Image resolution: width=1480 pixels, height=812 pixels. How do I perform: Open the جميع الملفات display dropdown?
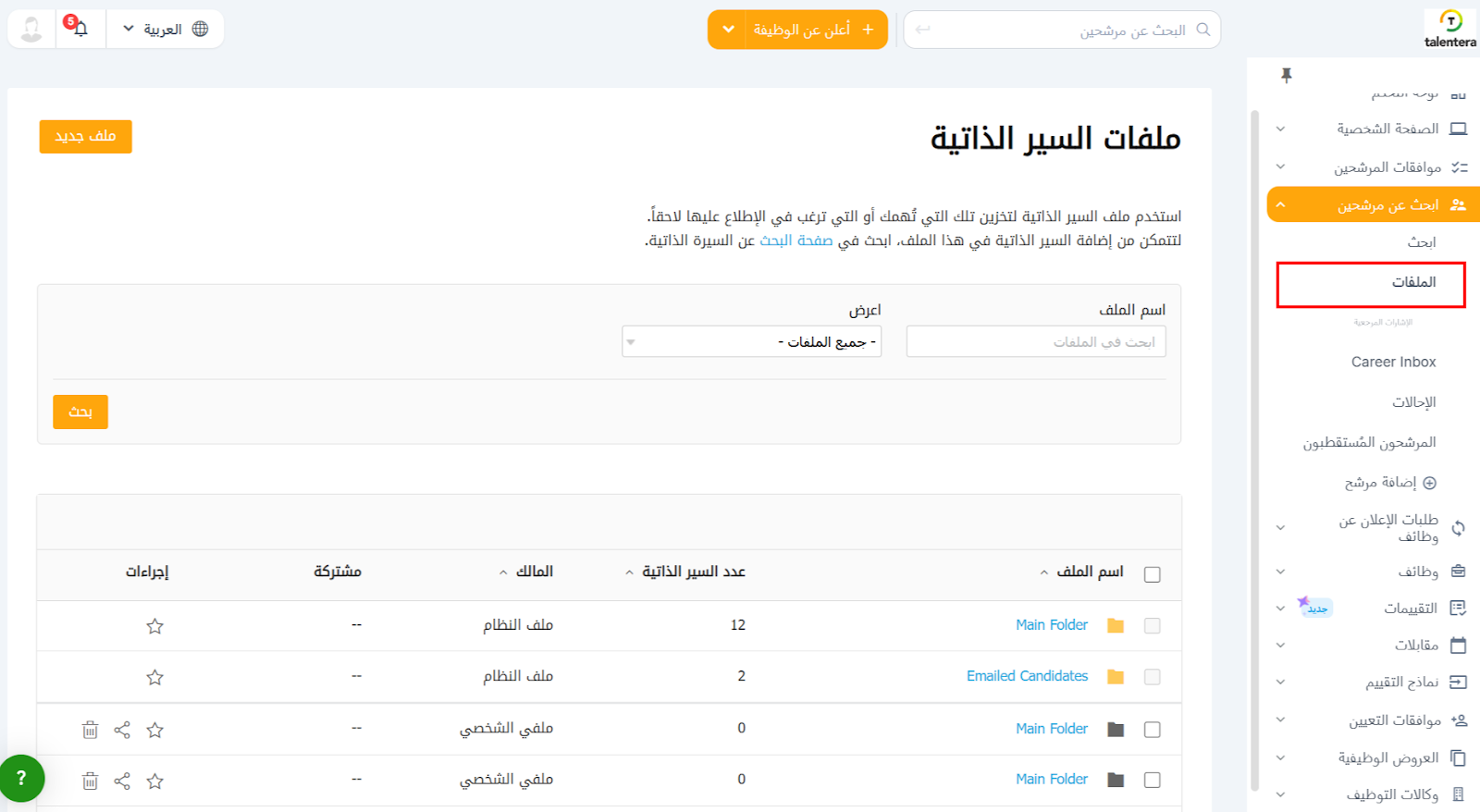[751, 342]
